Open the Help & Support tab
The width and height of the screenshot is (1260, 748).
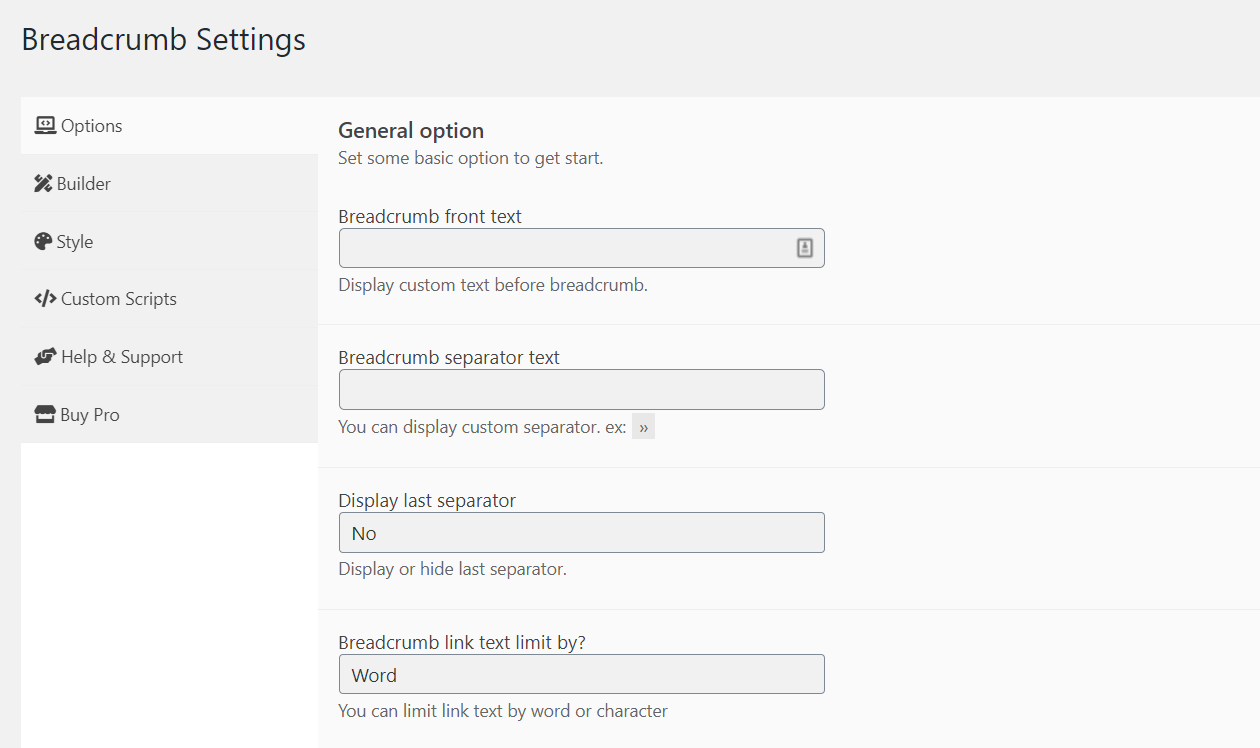pyautogui.click(x=122, y=357)
